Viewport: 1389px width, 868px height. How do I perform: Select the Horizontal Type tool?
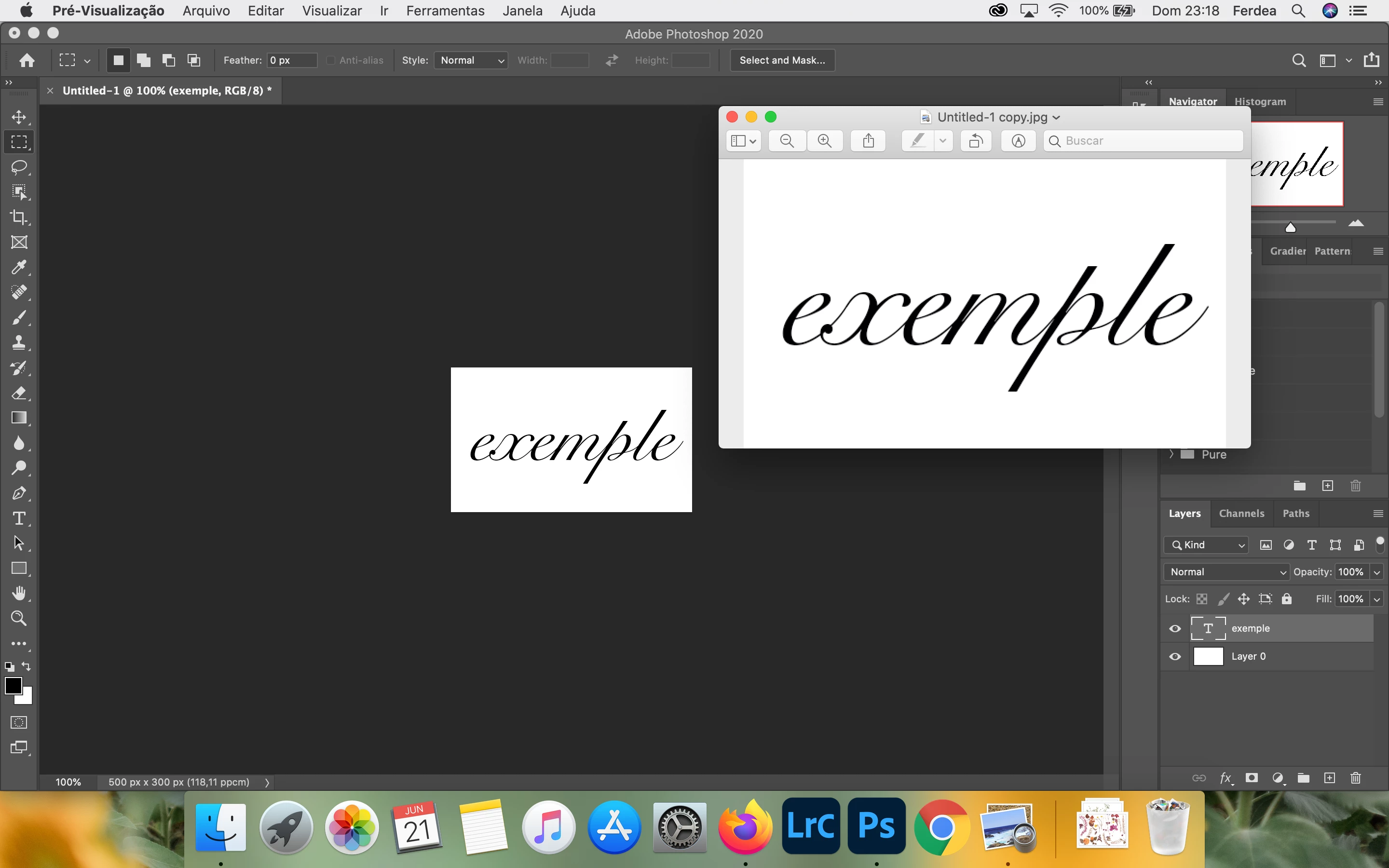coord(19,518)
